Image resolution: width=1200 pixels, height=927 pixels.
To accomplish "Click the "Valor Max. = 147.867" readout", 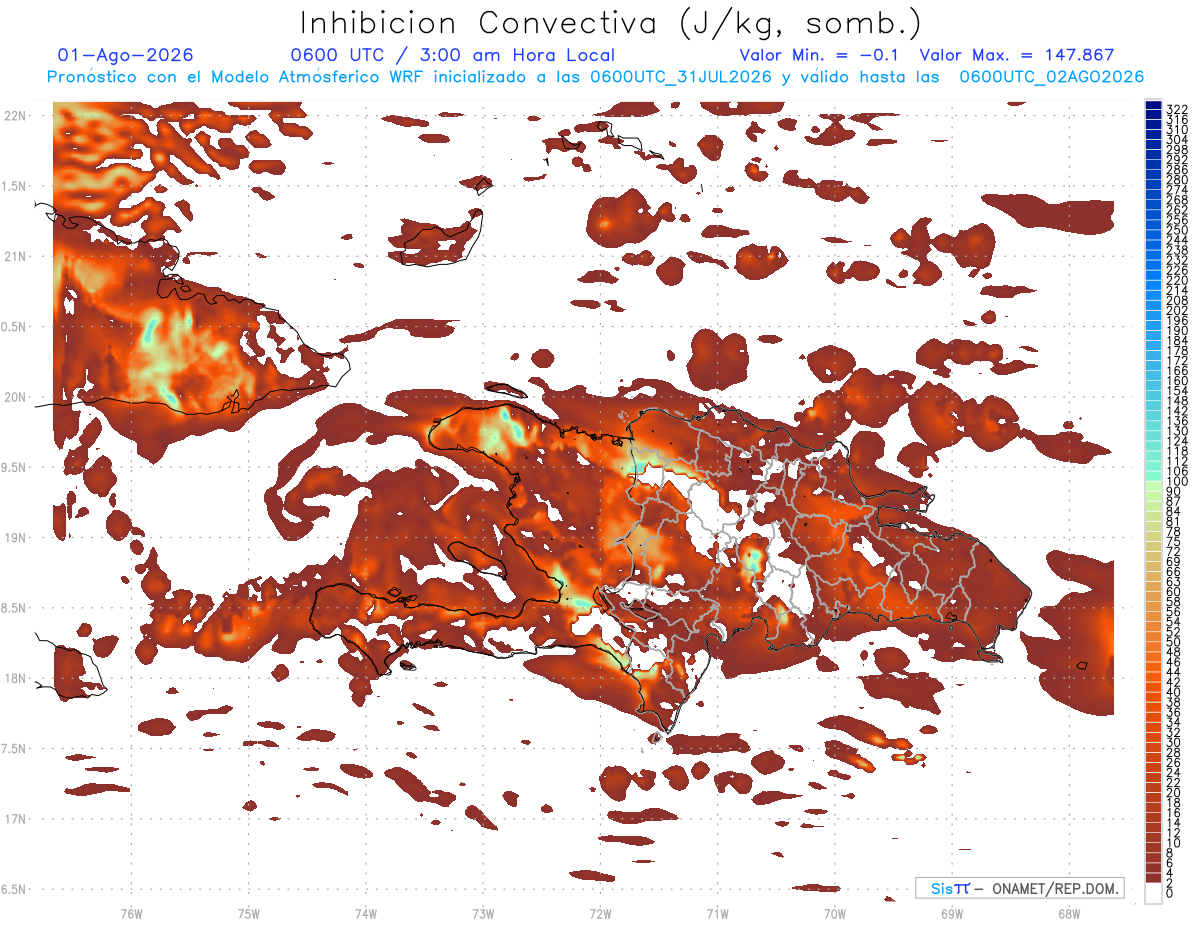I will [1017, 56].
